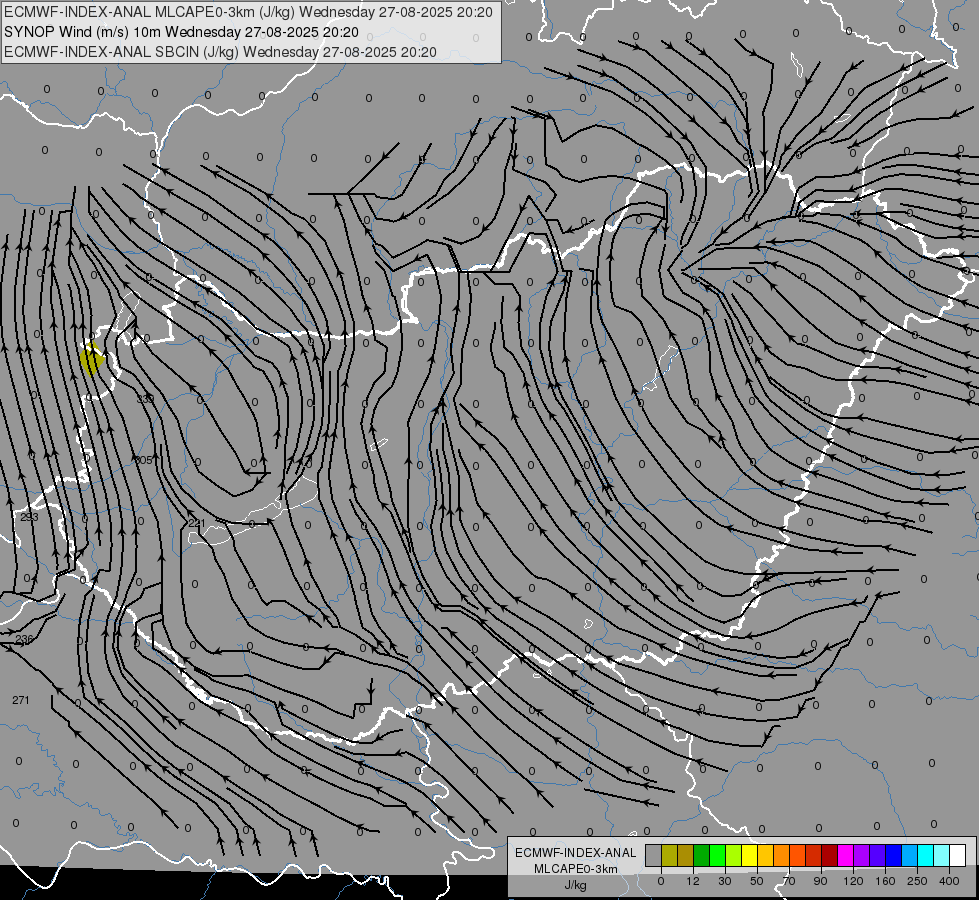
Task: Click the ECMWF-INDEX-ANAL legend heading
Action: [575, 853]
